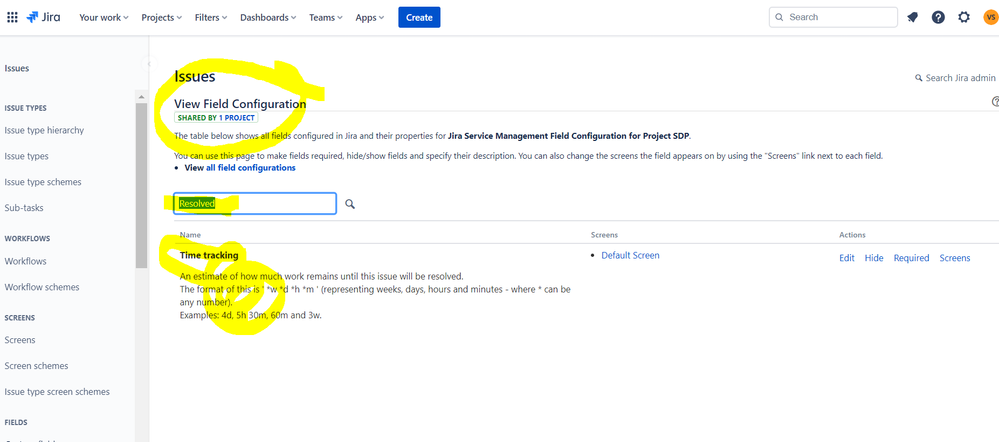The image size is (999, 442).
Task: Click the page help icon beside heading
Action: tap(995, 101)
